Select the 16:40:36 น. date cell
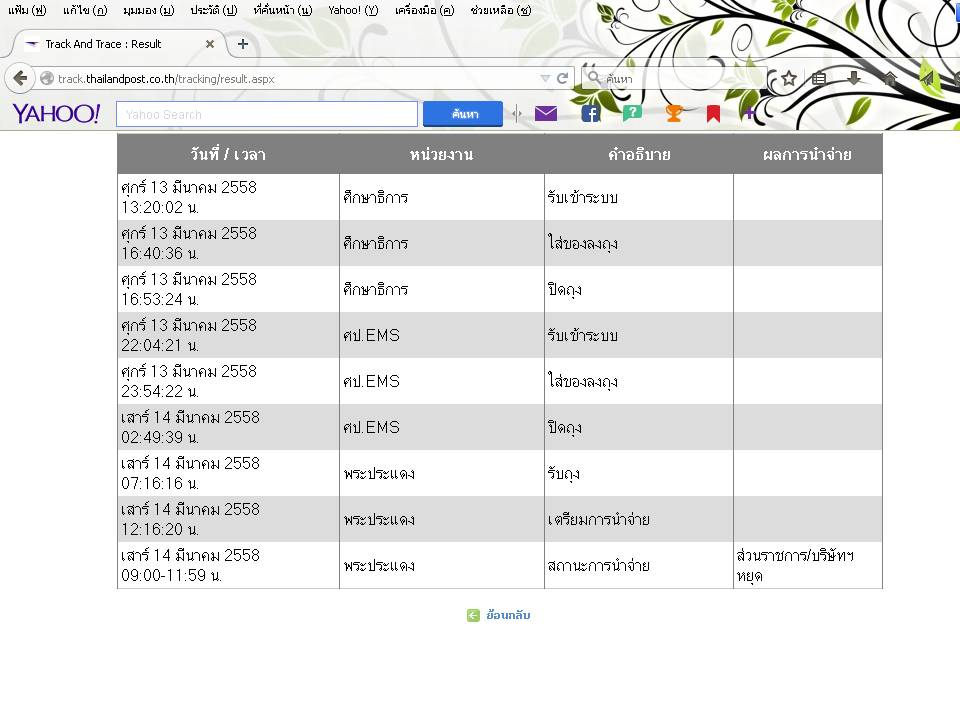 point(228,243)
